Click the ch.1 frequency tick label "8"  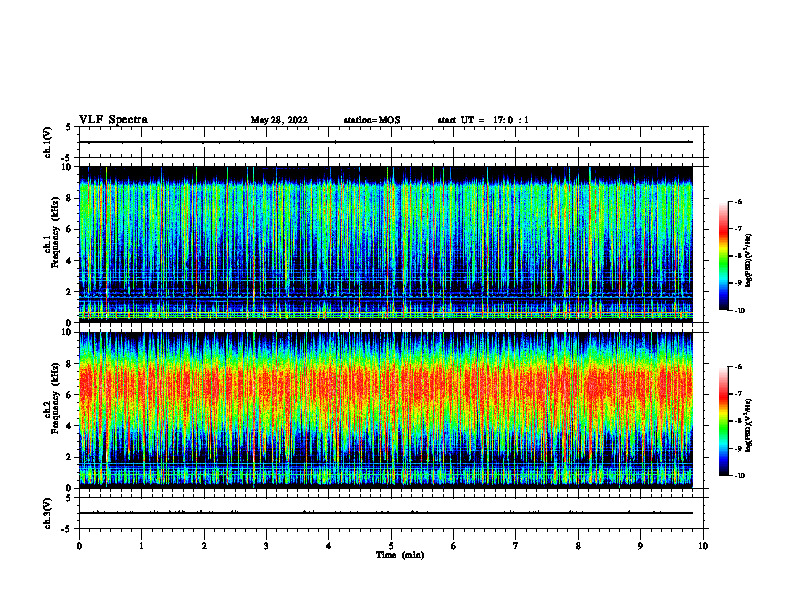point(70,198)
